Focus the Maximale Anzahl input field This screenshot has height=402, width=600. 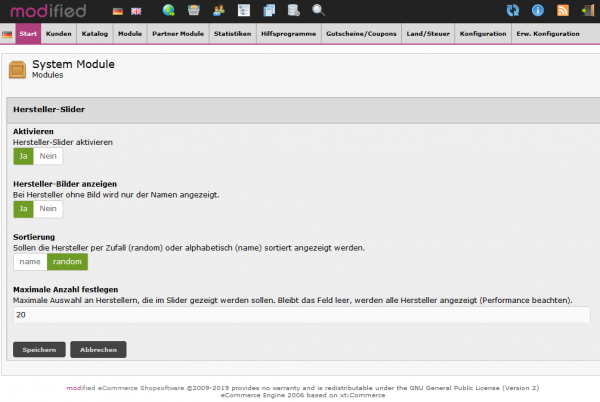(x=300, y=314)
